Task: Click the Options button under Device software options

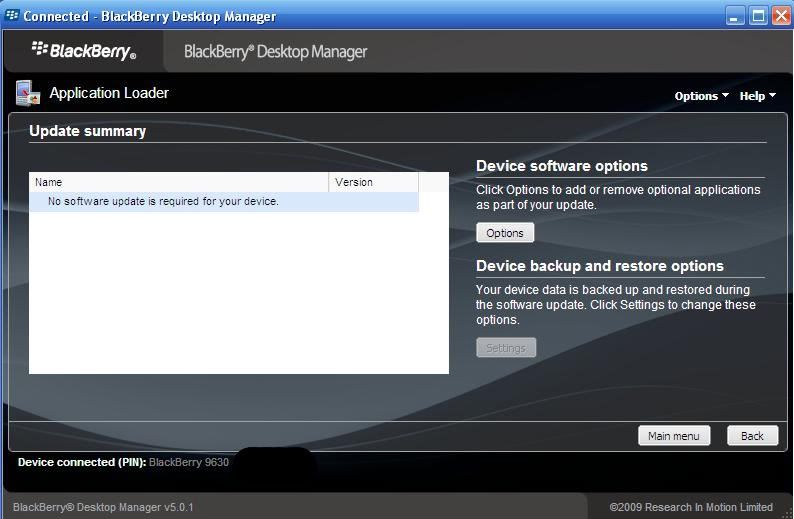Action: tap(505, 233)
